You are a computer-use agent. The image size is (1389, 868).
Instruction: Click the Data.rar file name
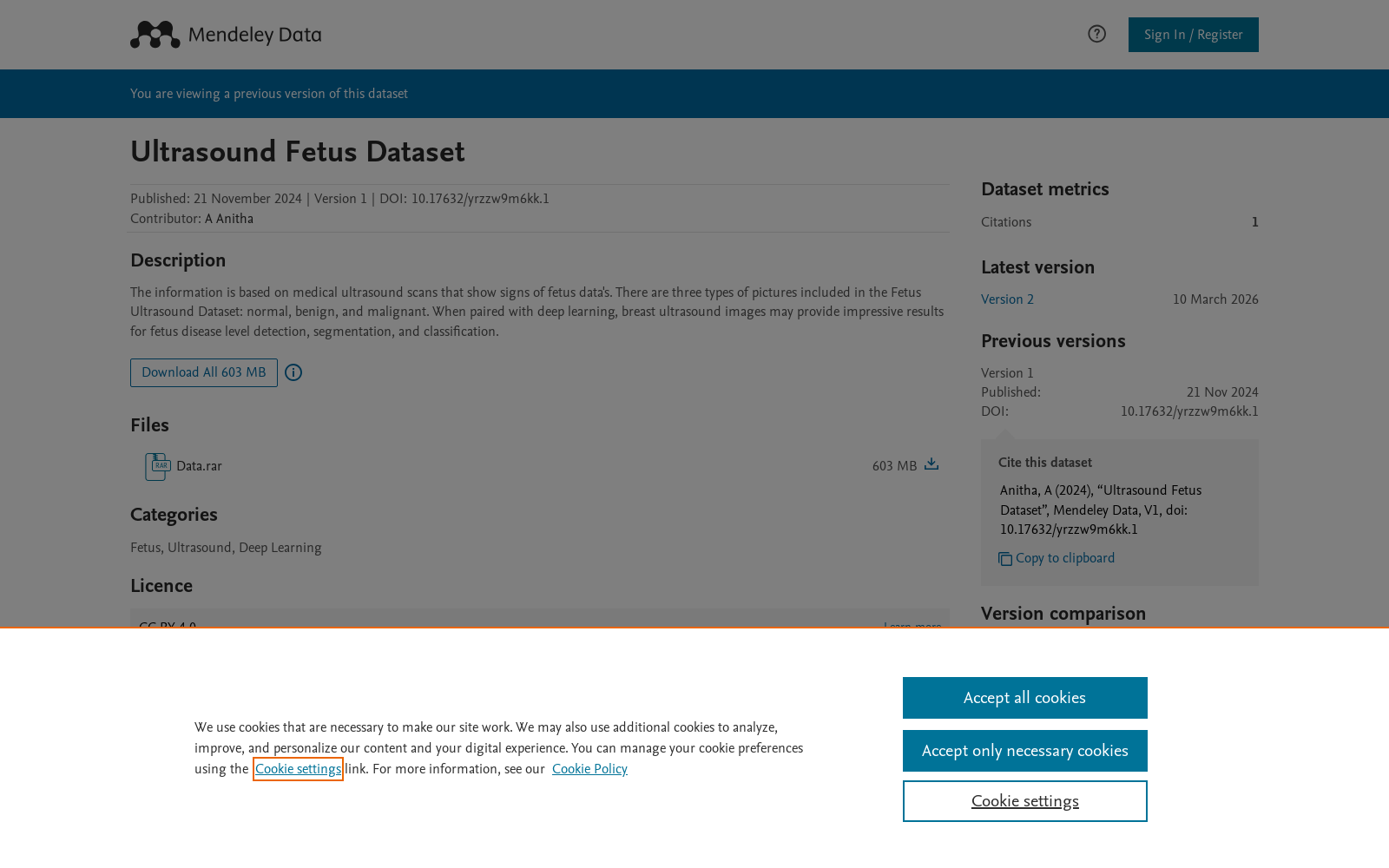tap(199, 466)
